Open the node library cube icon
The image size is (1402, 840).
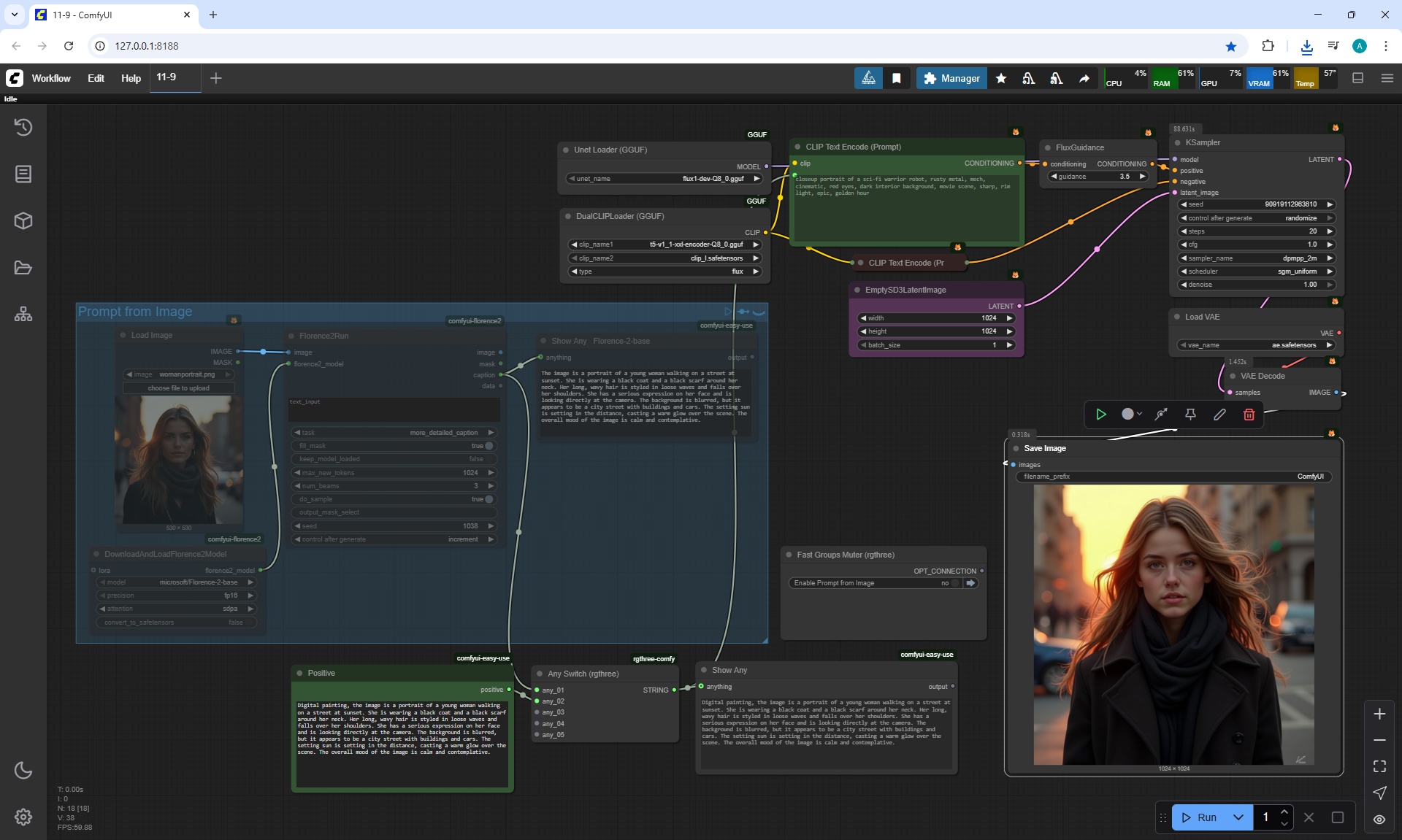click(x=23, y=220)
